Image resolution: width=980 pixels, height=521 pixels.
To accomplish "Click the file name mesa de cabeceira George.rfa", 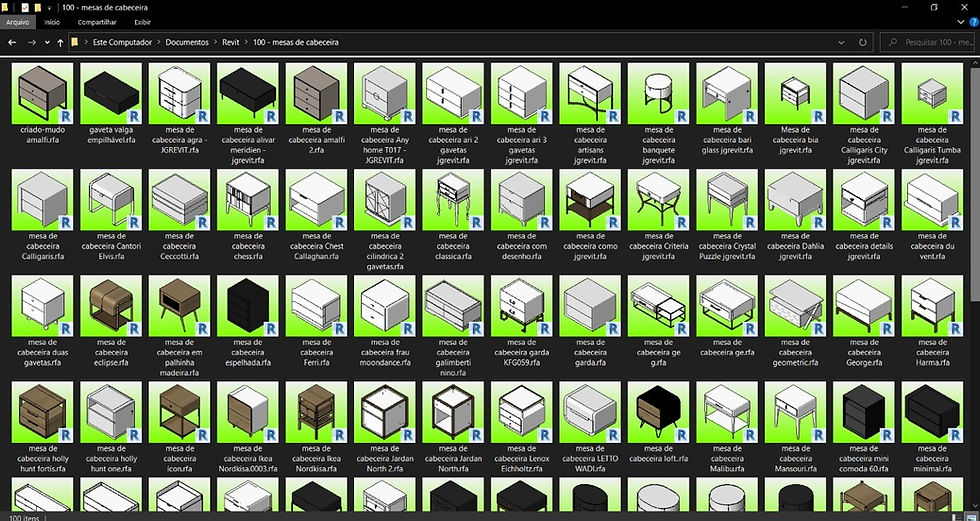I will coord(864,352).
